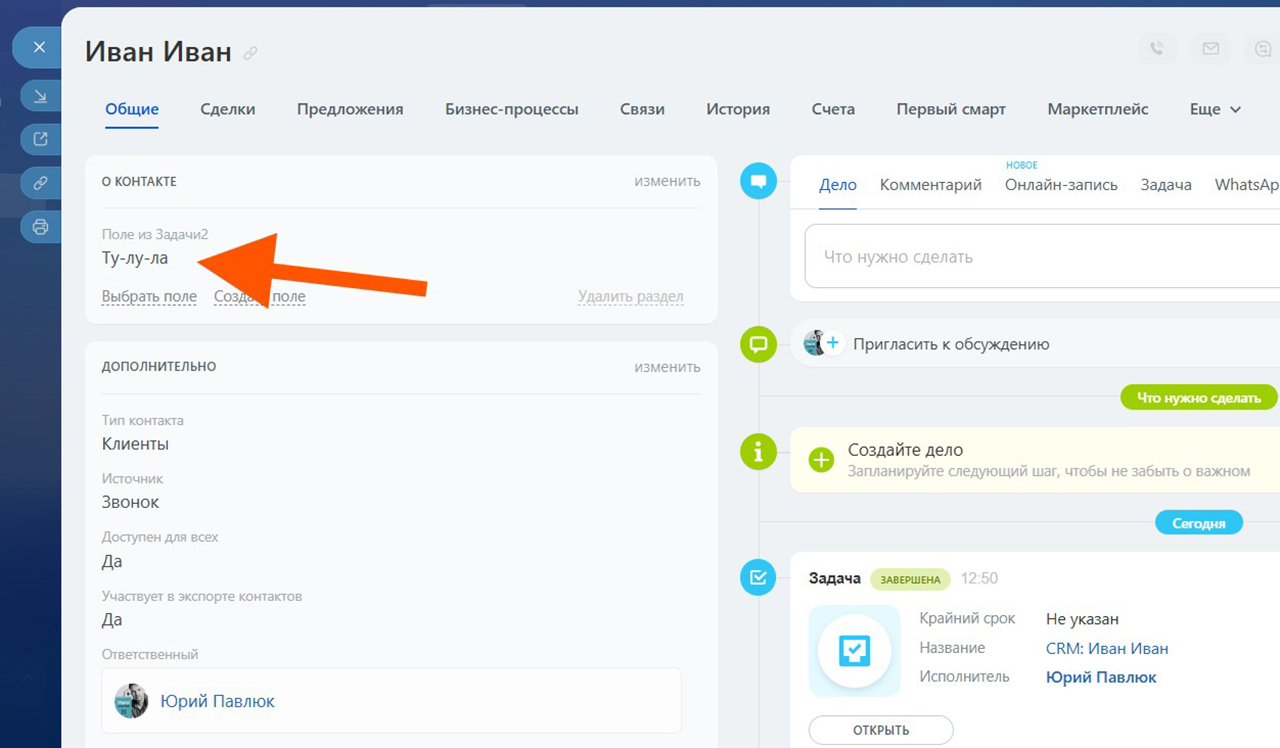Screen dimensions: 1280x748
Task: Click the phone call icon in the header
Action: tap(1158, 48)
